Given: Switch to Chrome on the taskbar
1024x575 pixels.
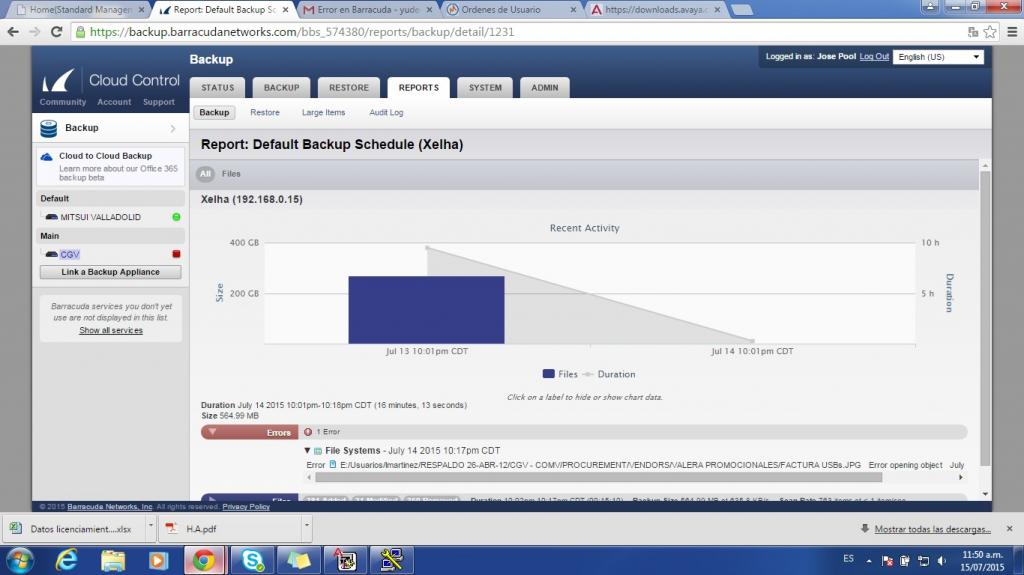Looking at the screenshot, I should [x=204, y=561].
